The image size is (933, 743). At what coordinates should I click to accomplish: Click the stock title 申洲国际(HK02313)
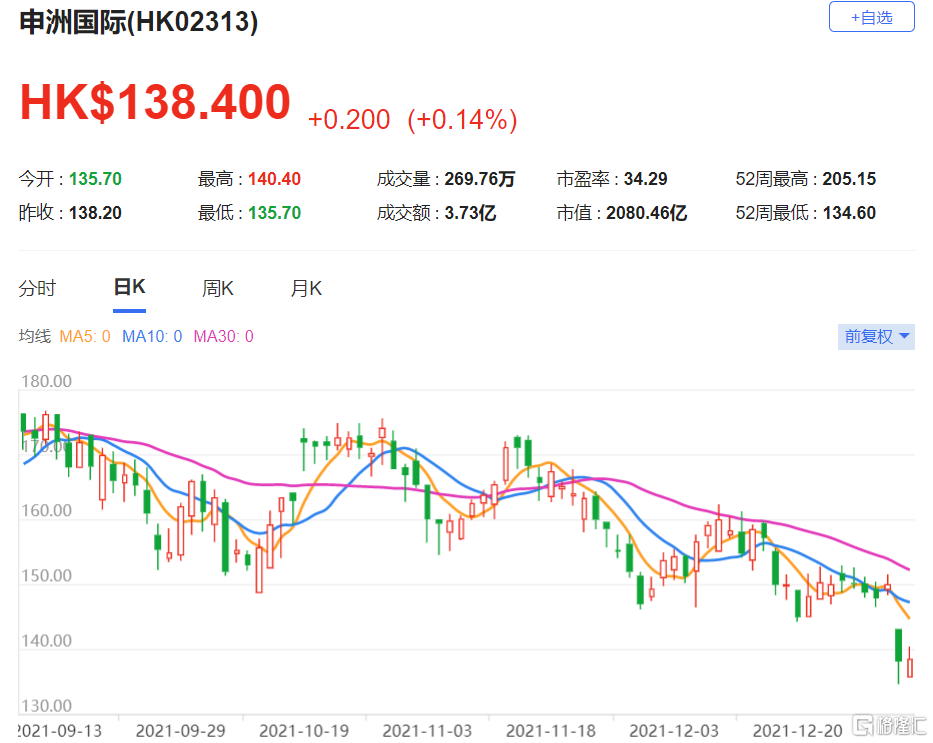point(139,22)
